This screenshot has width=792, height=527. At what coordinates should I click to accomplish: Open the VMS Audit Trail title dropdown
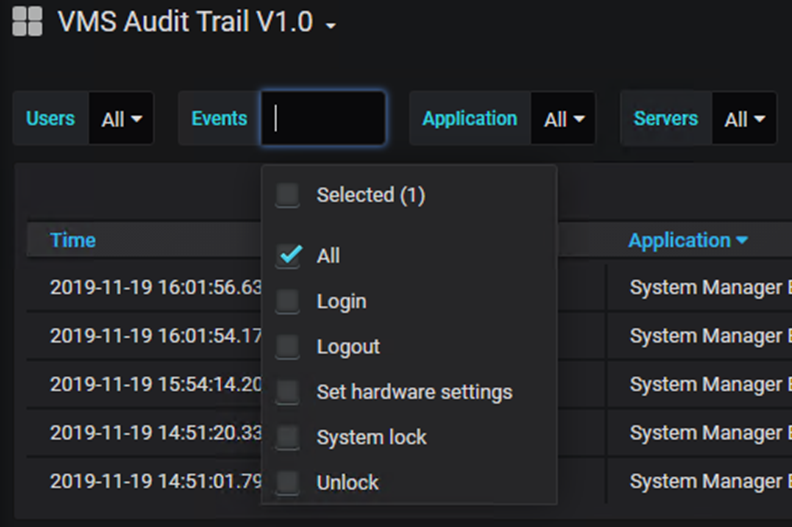tap(331, 25)
